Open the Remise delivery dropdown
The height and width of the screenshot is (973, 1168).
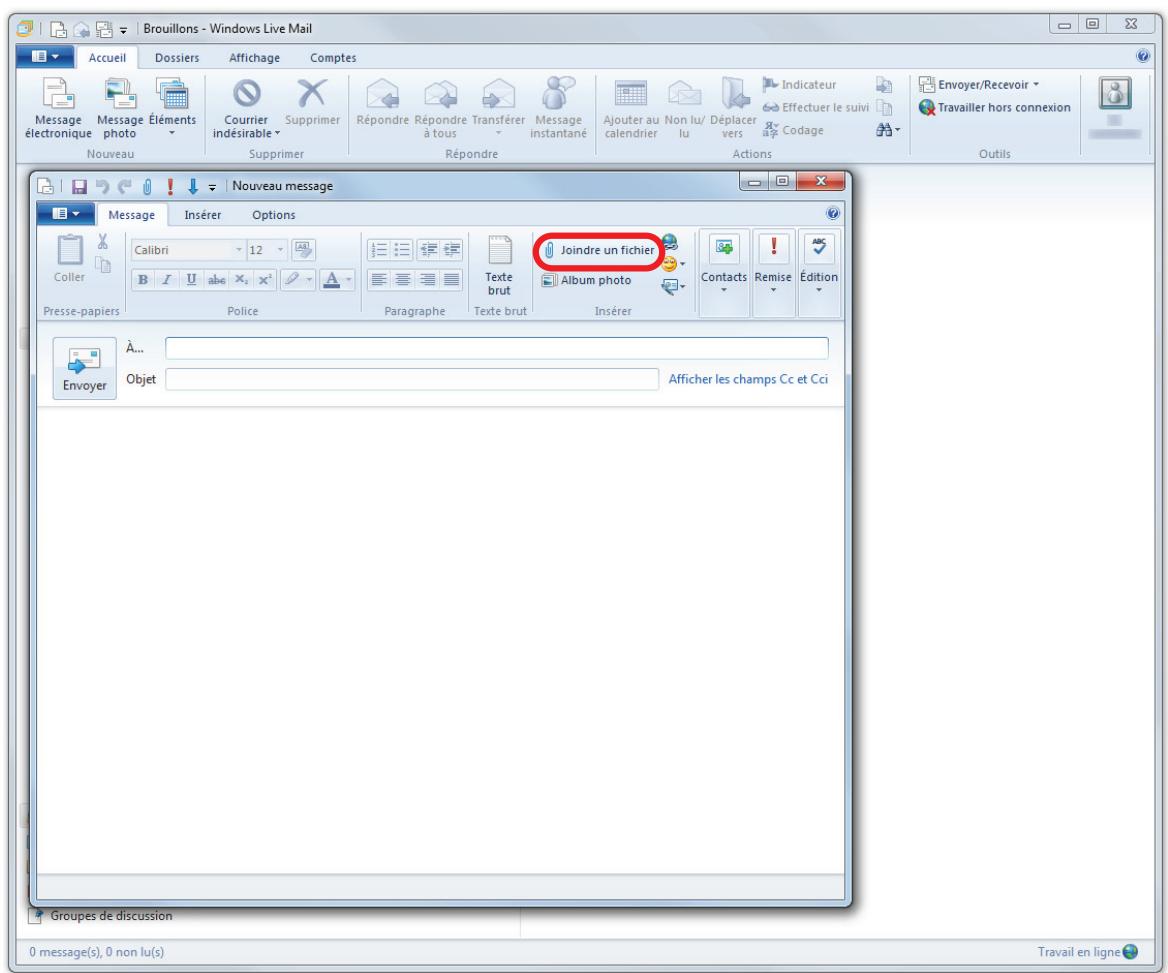pos(773,273)
